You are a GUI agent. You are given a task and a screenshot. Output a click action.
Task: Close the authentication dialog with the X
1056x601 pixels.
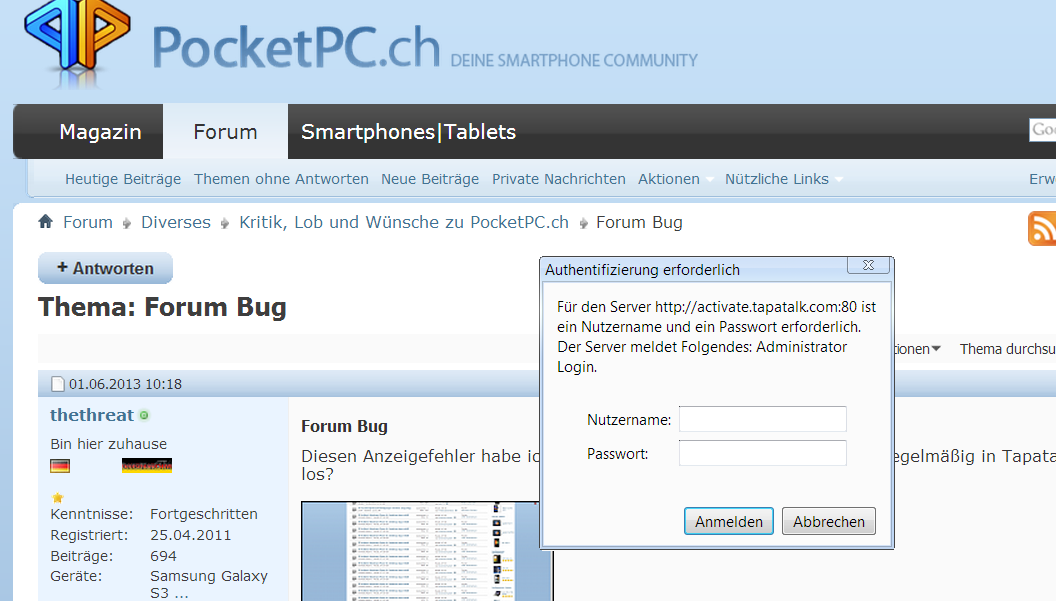(868, 265)
